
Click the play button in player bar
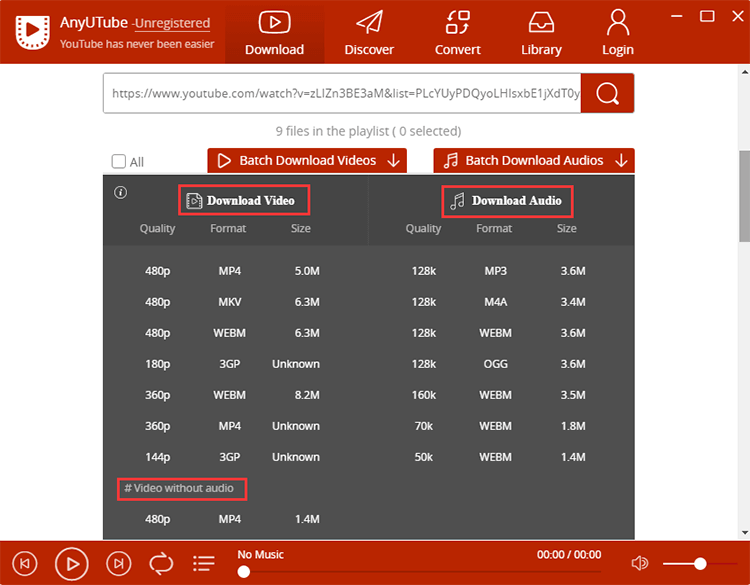pos(72,563)
